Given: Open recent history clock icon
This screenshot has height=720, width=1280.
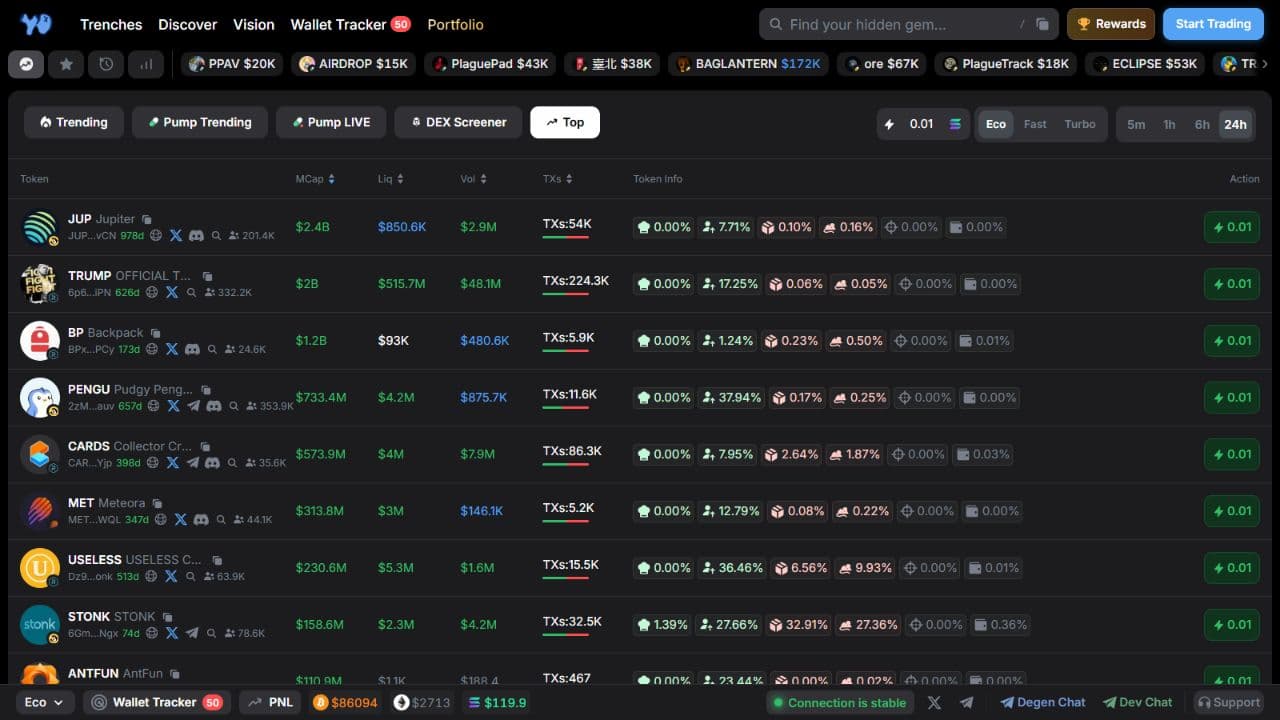Looking at the screenshot, I should tap(106, 64).
